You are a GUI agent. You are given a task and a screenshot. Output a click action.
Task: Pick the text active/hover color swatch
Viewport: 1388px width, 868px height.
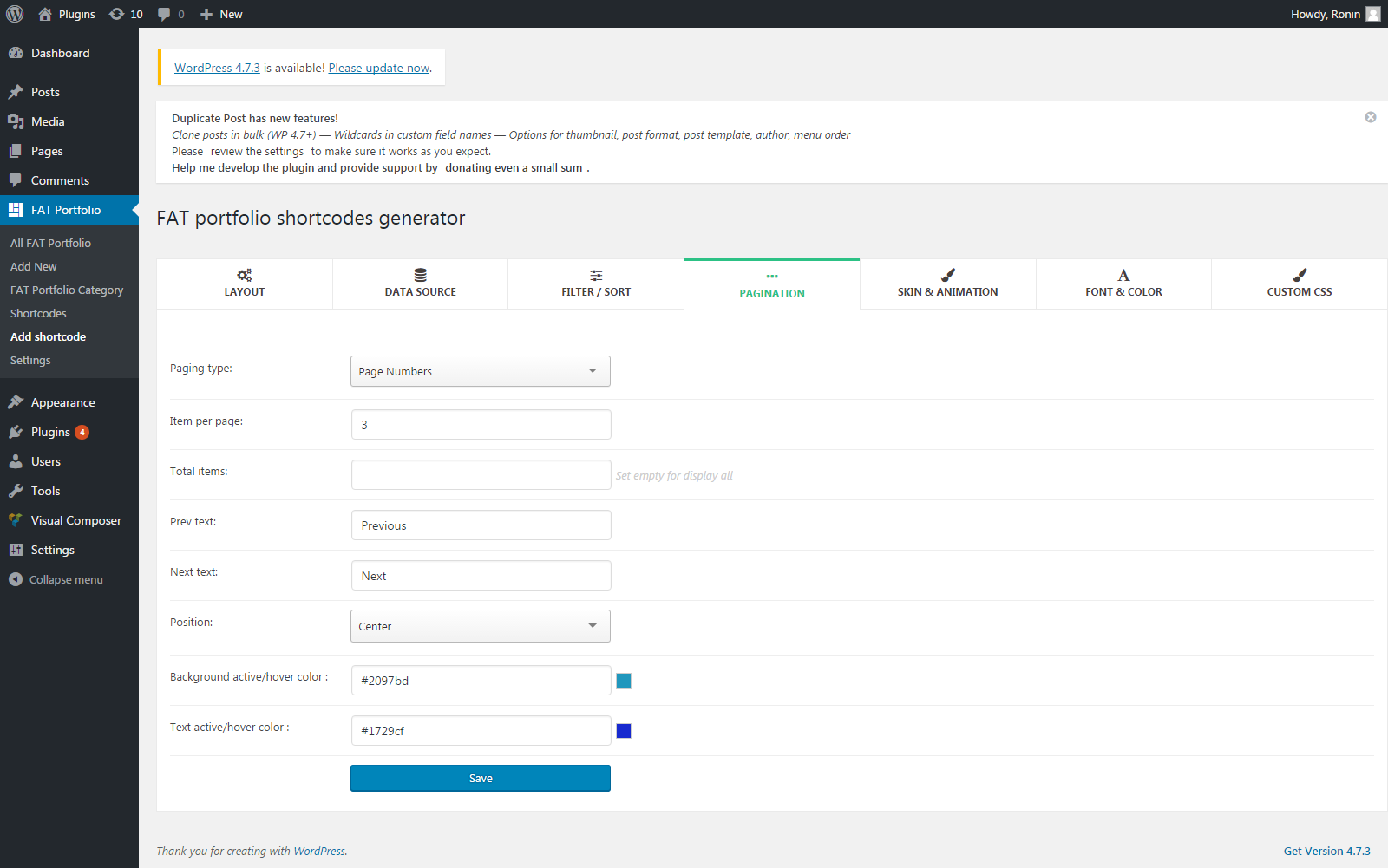[624, 731]
